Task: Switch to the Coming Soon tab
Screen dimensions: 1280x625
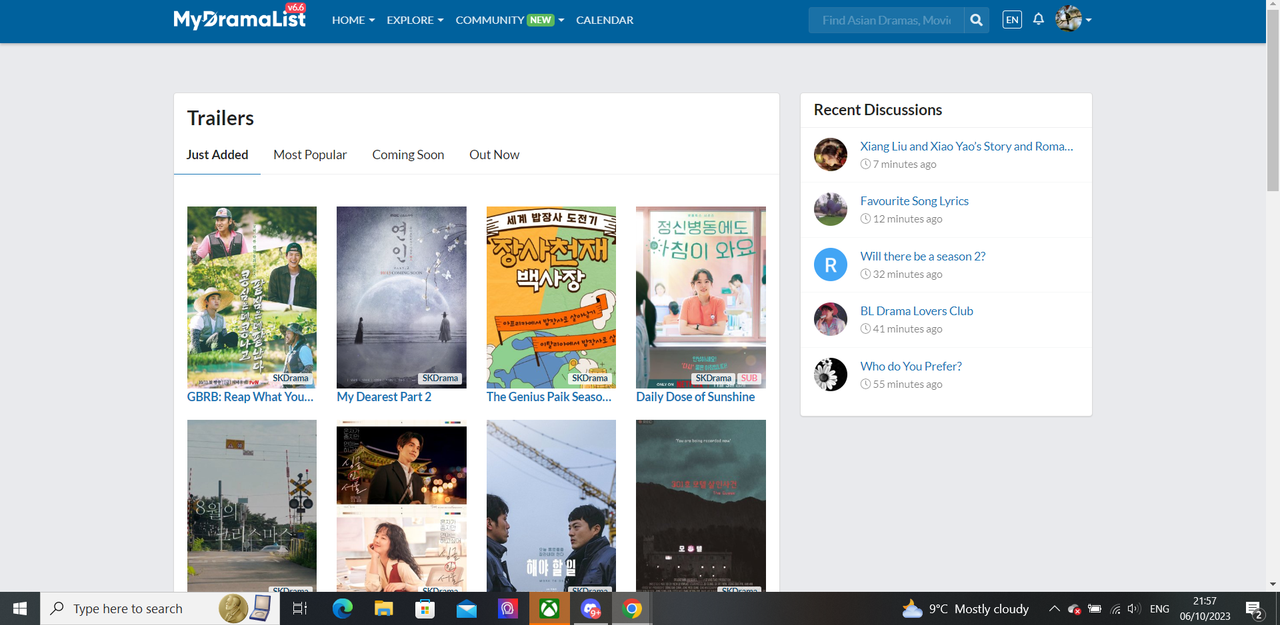Action: pyautogui.click(x=408, y=155)
